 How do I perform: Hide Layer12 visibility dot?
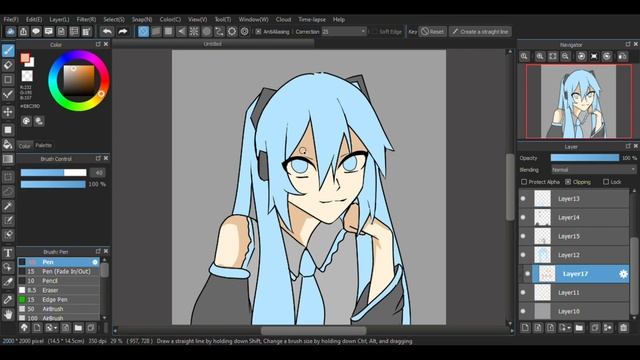point(523,255)
